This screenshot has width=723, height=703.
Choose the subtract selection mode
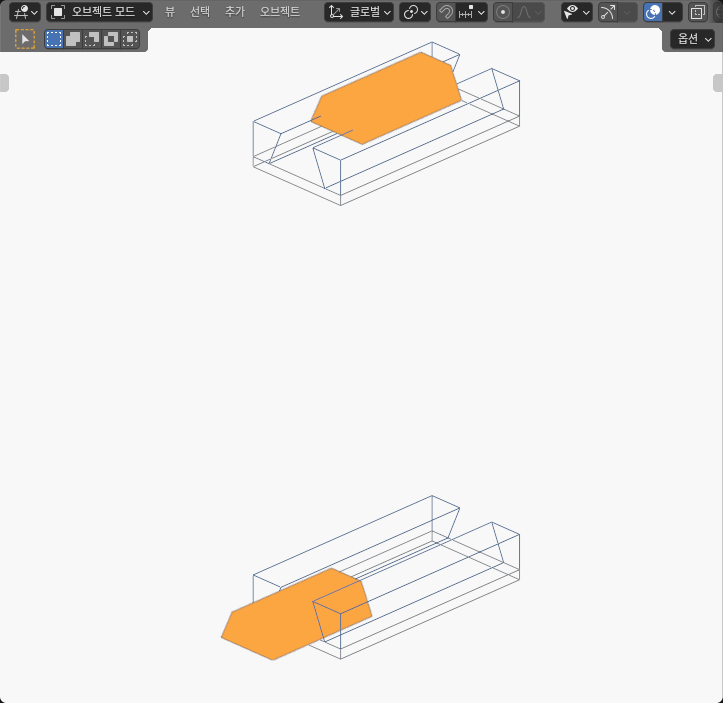pyautogui.click(x=92, y=39)
